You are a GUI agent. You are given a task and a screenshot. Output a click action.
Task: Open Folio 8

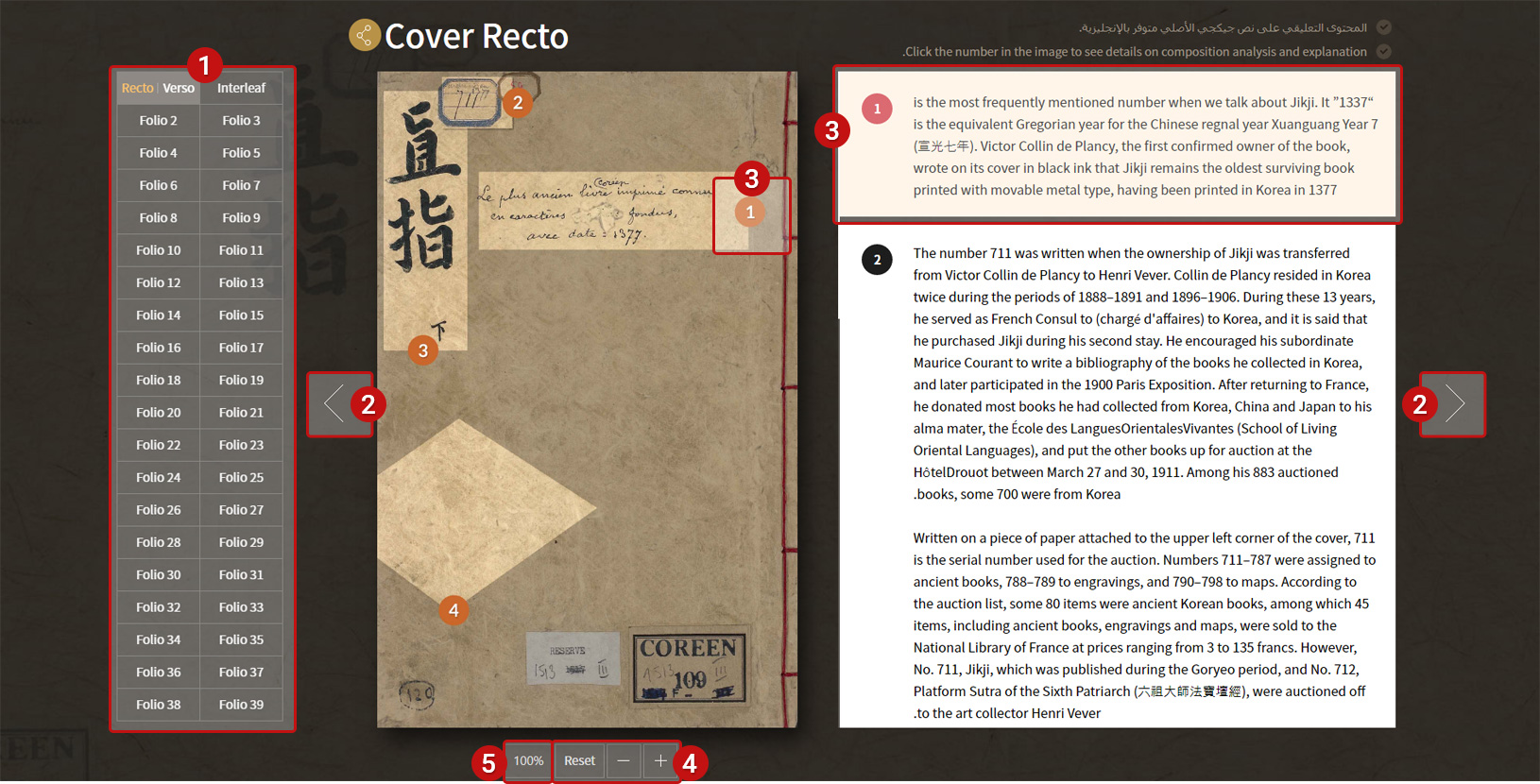tap(159, 217)
